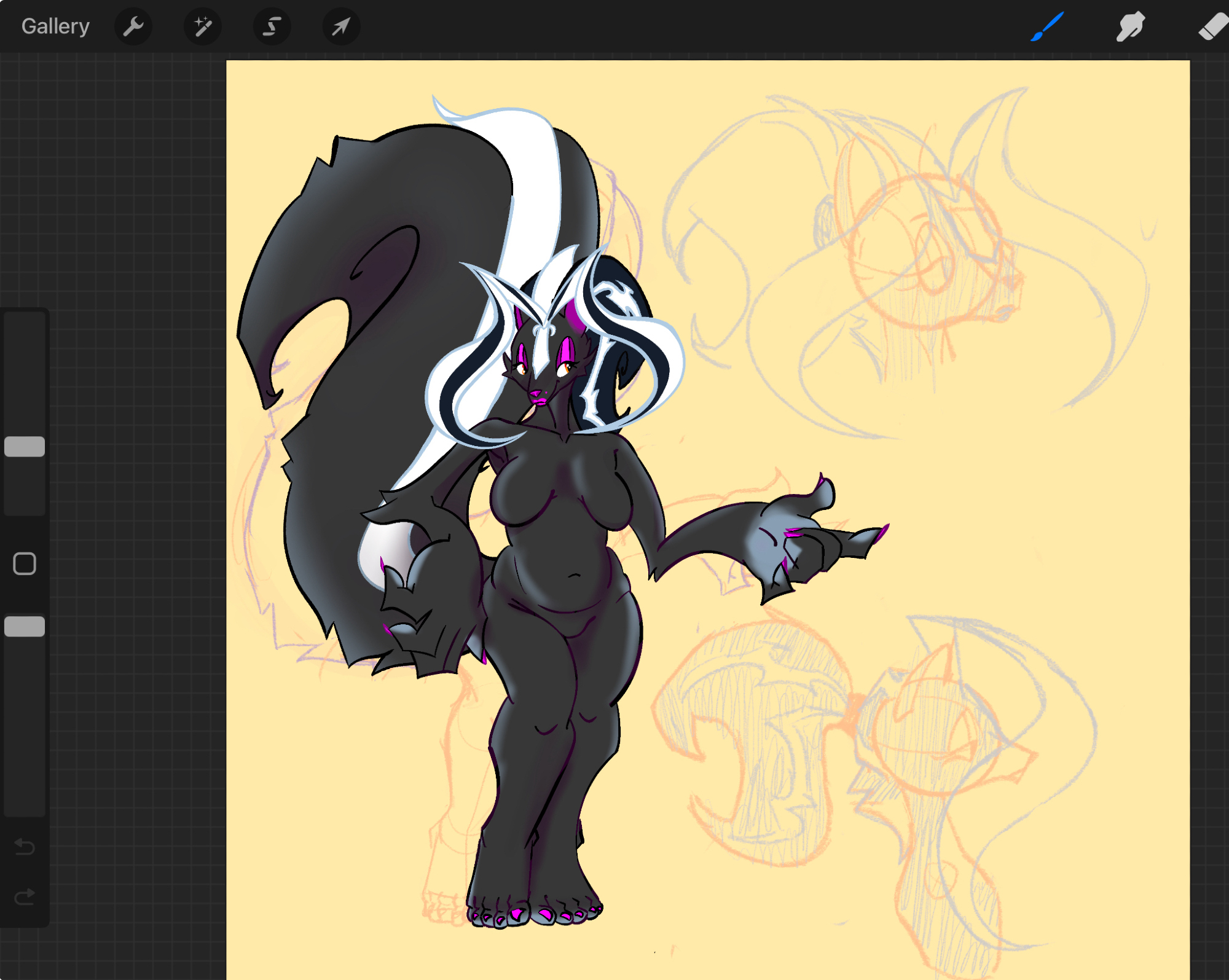
Task: Open the Actions wrench menu
Action: (x=133, y=26)
